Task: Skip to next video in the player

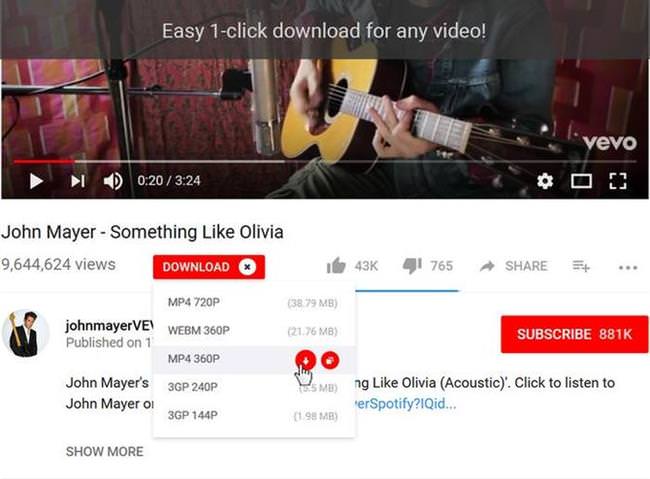Action: click(x=78, y=181)
